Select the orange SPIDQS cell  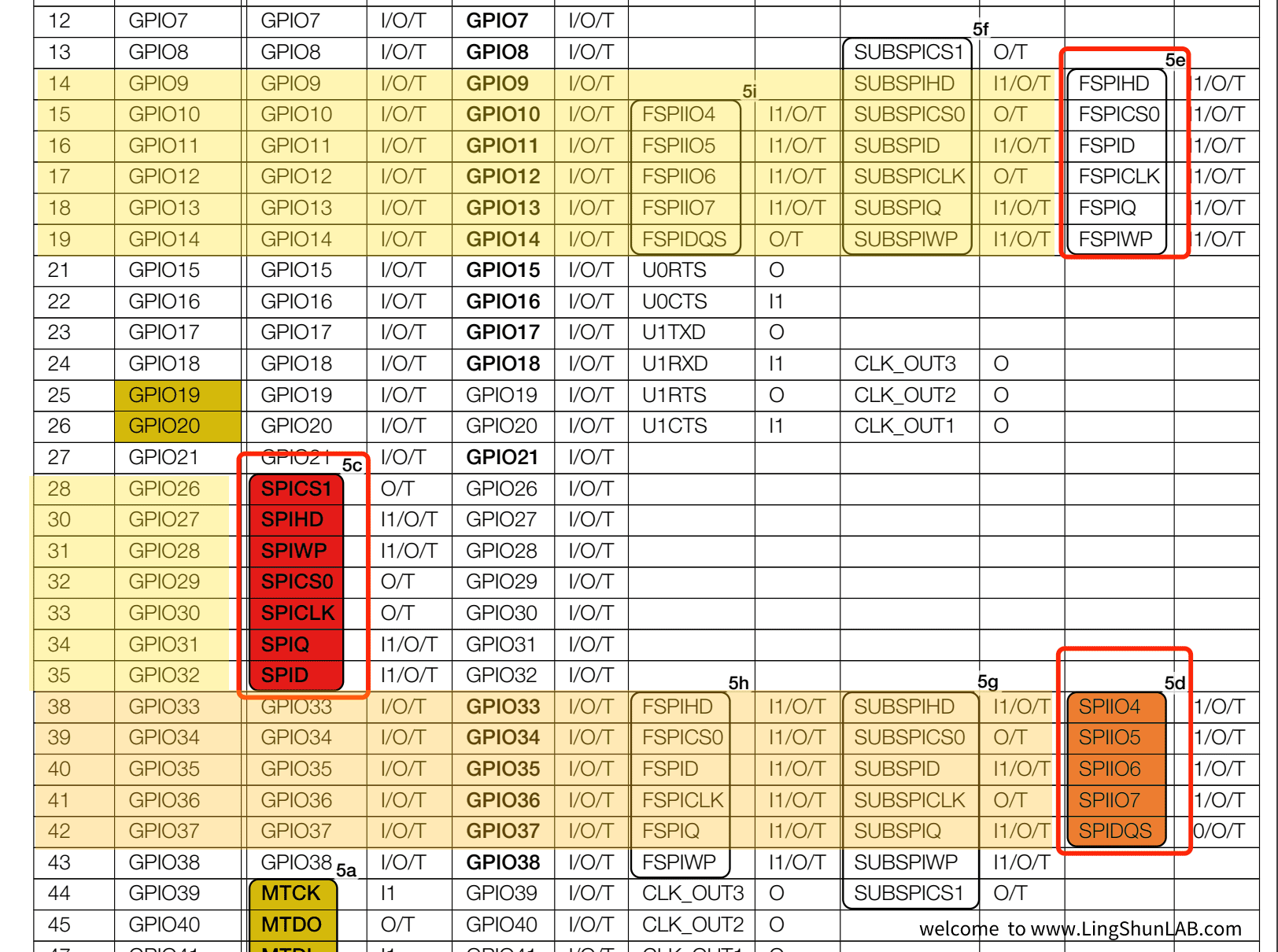1116,831
